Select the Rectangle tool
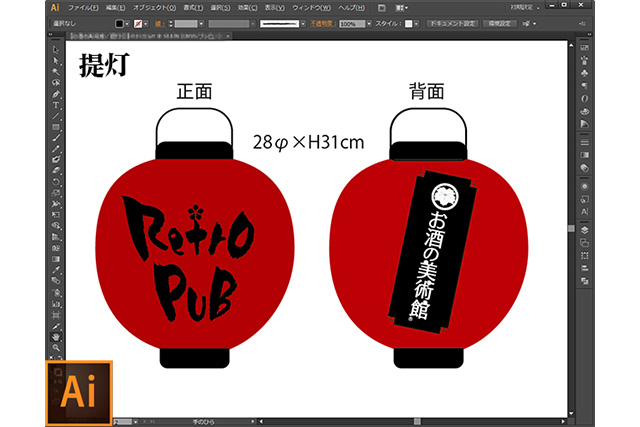Screen dimensions: 640x427 coord(56,127)
